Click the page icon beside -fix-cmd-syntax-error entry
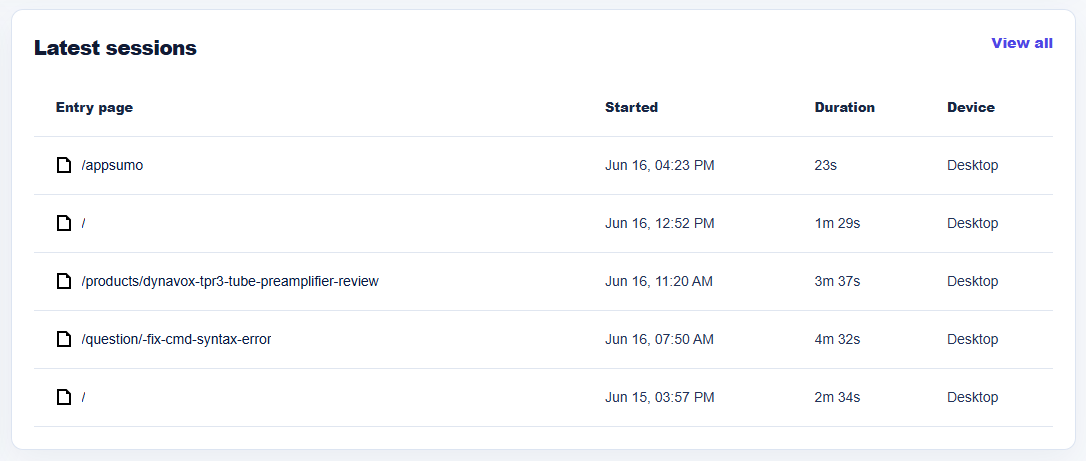Image resolution: width=1086 pixels, height=461 pixels. [64, 340]
